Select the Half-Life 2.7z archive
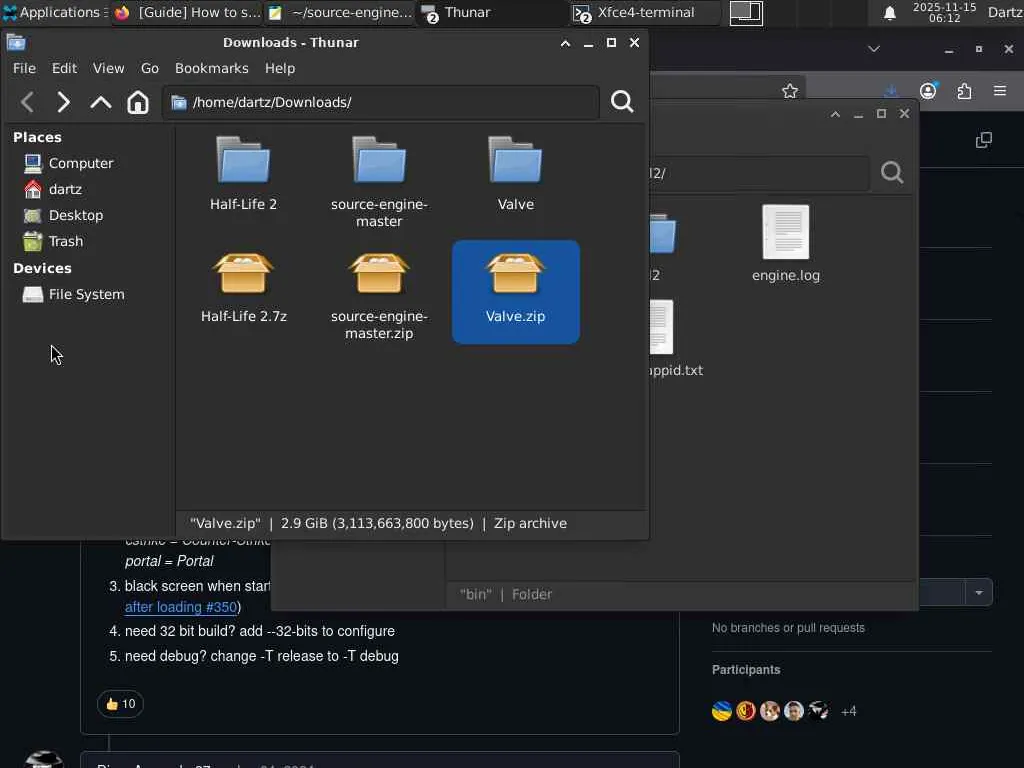 (x=243, y=273)
